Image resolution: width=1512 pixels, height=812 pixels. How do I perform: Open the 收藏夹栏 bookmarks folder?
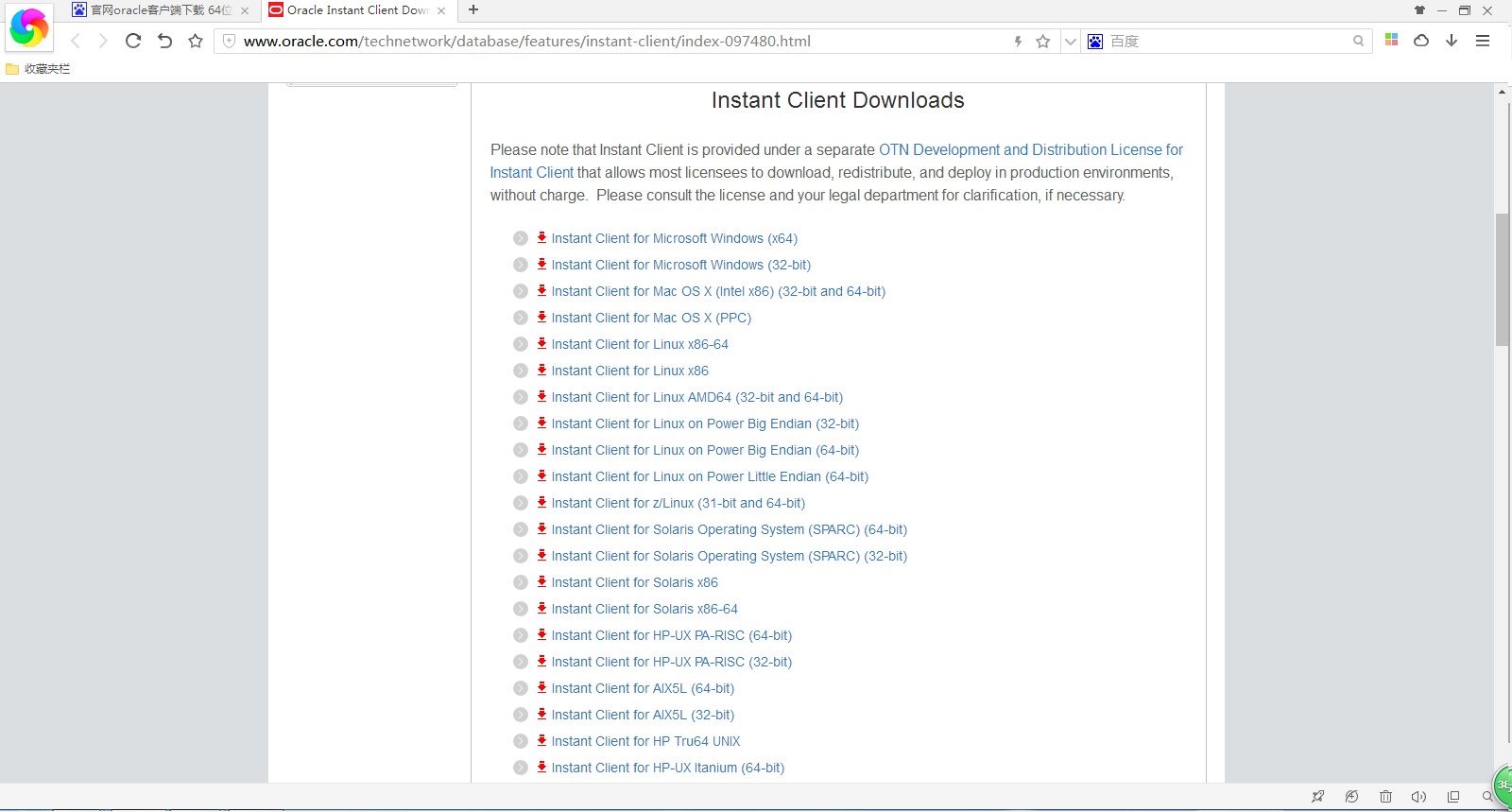[38, 69]
